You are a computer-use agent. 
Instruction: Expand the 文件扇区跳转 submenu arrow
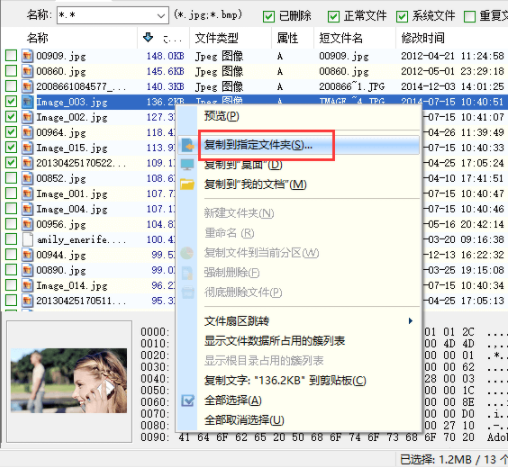click(x=411, y=321)
